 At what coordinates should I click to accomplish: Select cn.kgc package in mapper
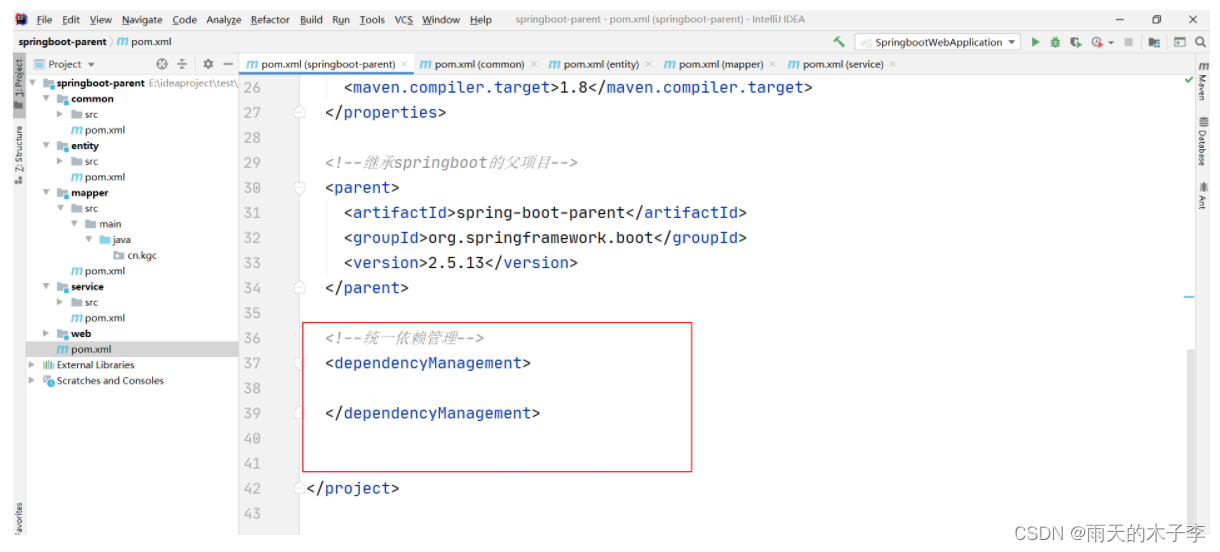point(135,255)
